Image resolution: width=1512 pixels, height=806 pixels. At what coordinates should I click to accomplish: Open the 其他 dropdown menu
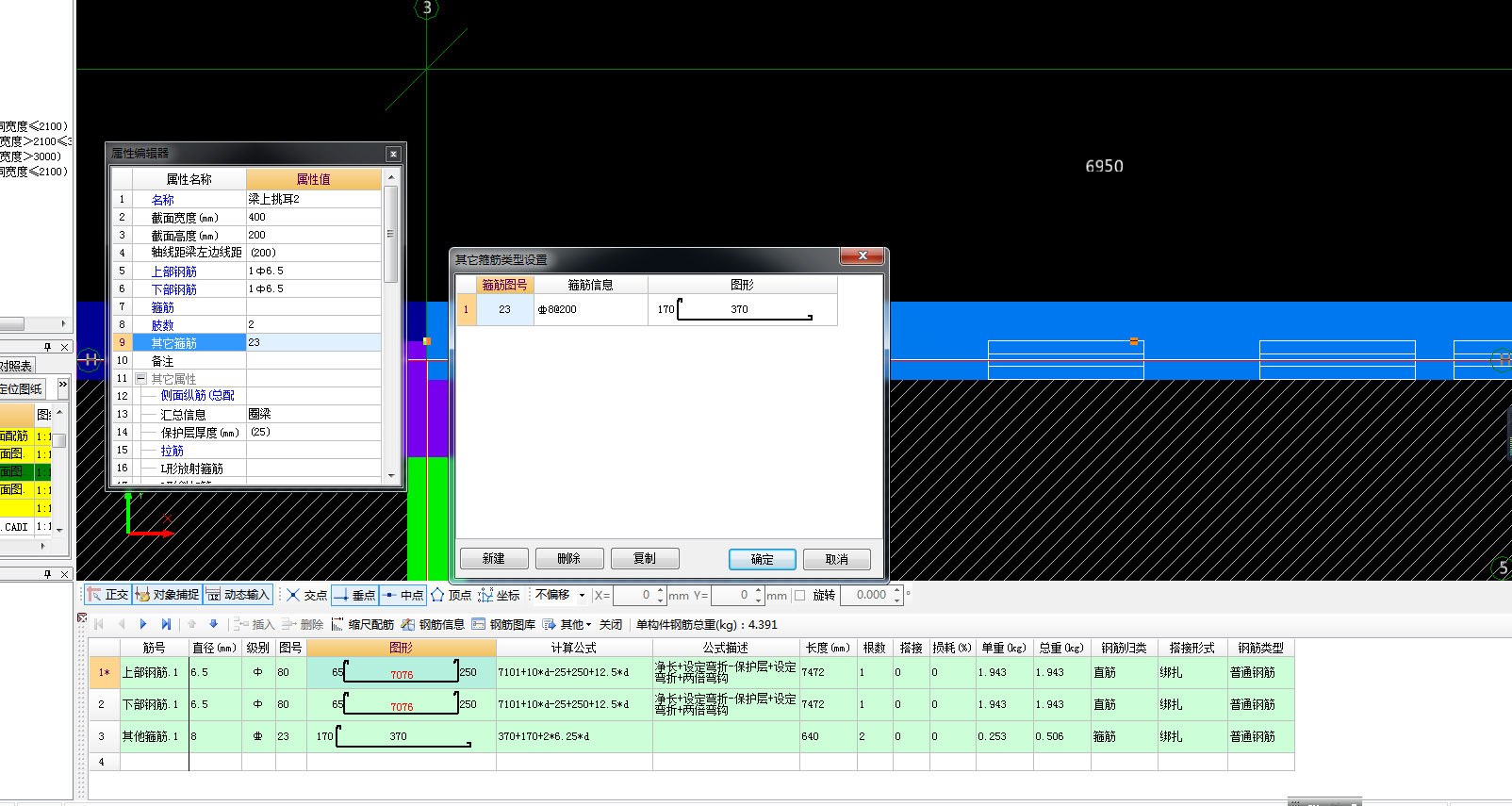pos(567,624)
